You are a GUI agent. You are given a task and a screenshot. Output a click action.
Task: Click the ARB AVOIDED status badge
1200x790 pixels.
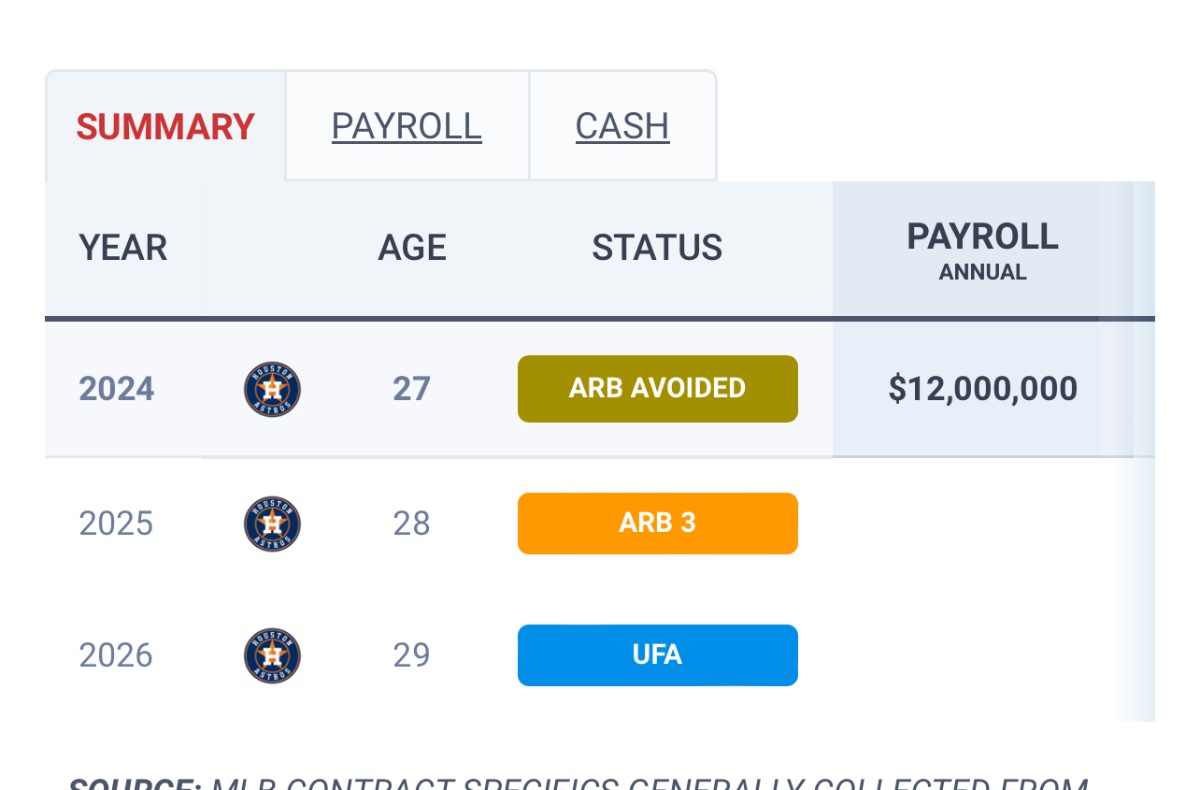pos(657,388)
